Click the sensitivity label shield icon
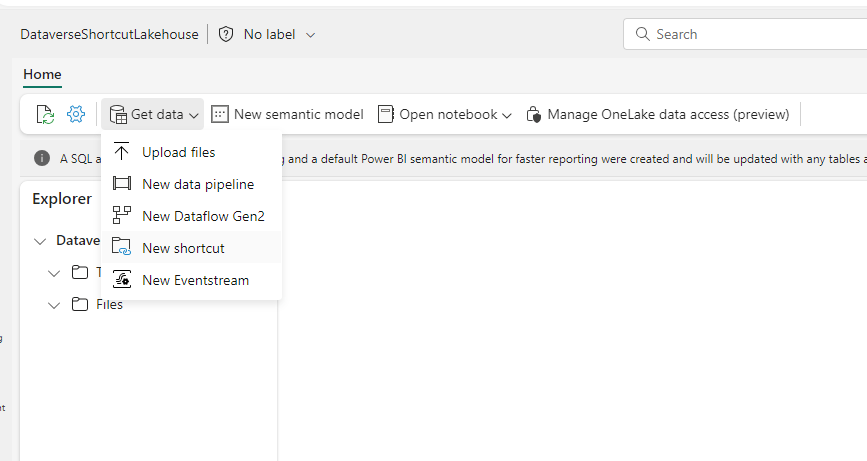The height and width of the screenshot is (461, 867). (226, 34)
